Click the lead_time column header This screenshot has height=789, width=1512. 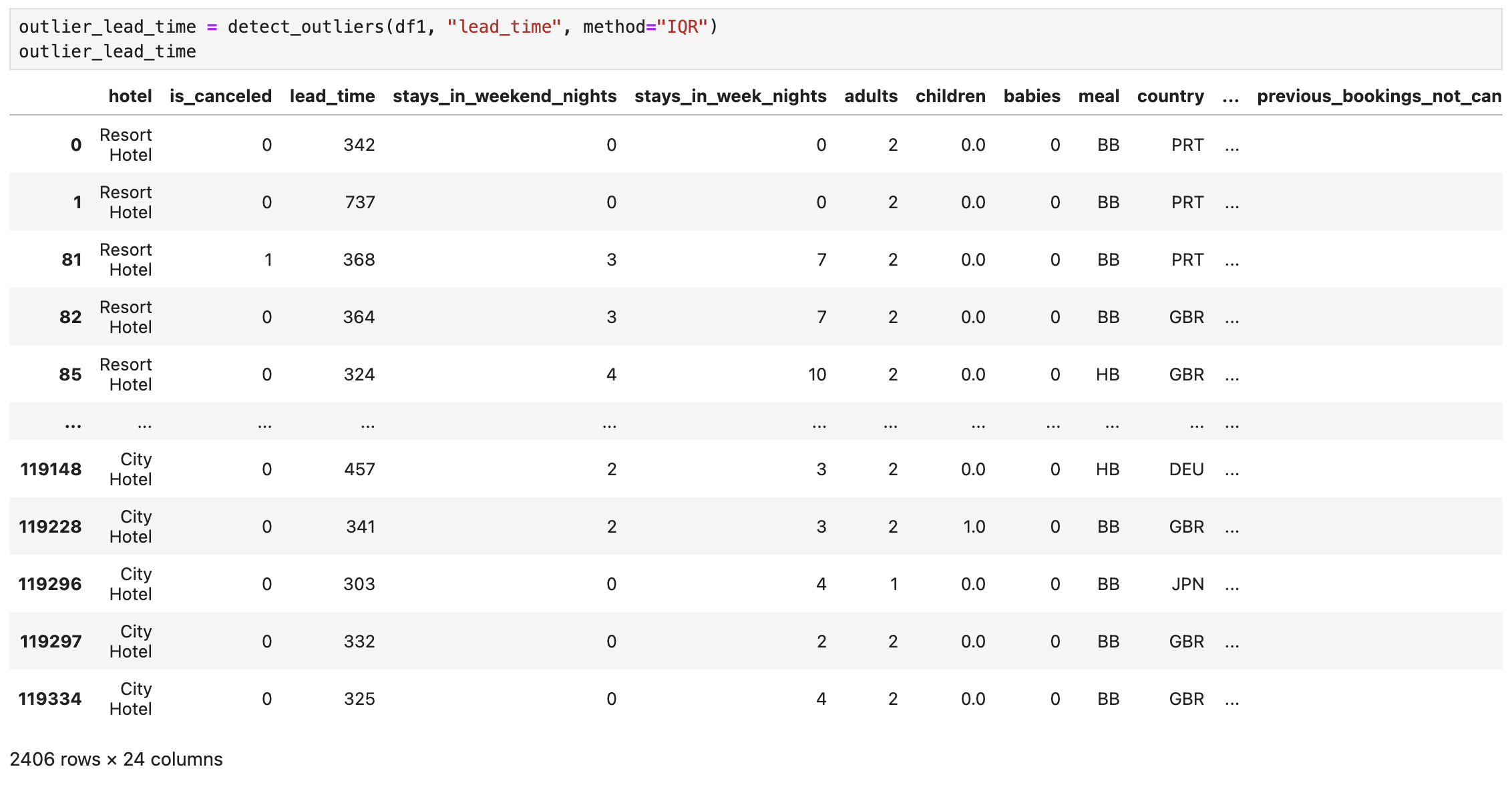click(x=332, y=96)
